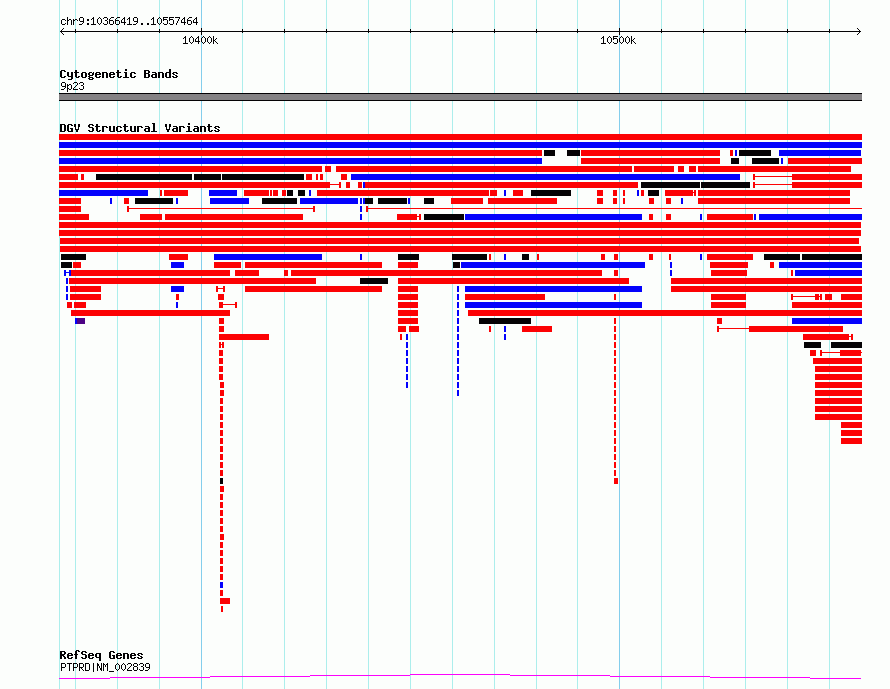Select the Cytogenetic Bands track title

pos(119,74)
